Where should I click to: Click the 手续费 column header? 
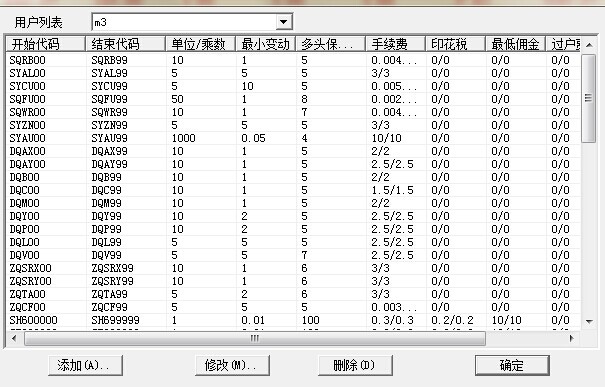(395, 44)
